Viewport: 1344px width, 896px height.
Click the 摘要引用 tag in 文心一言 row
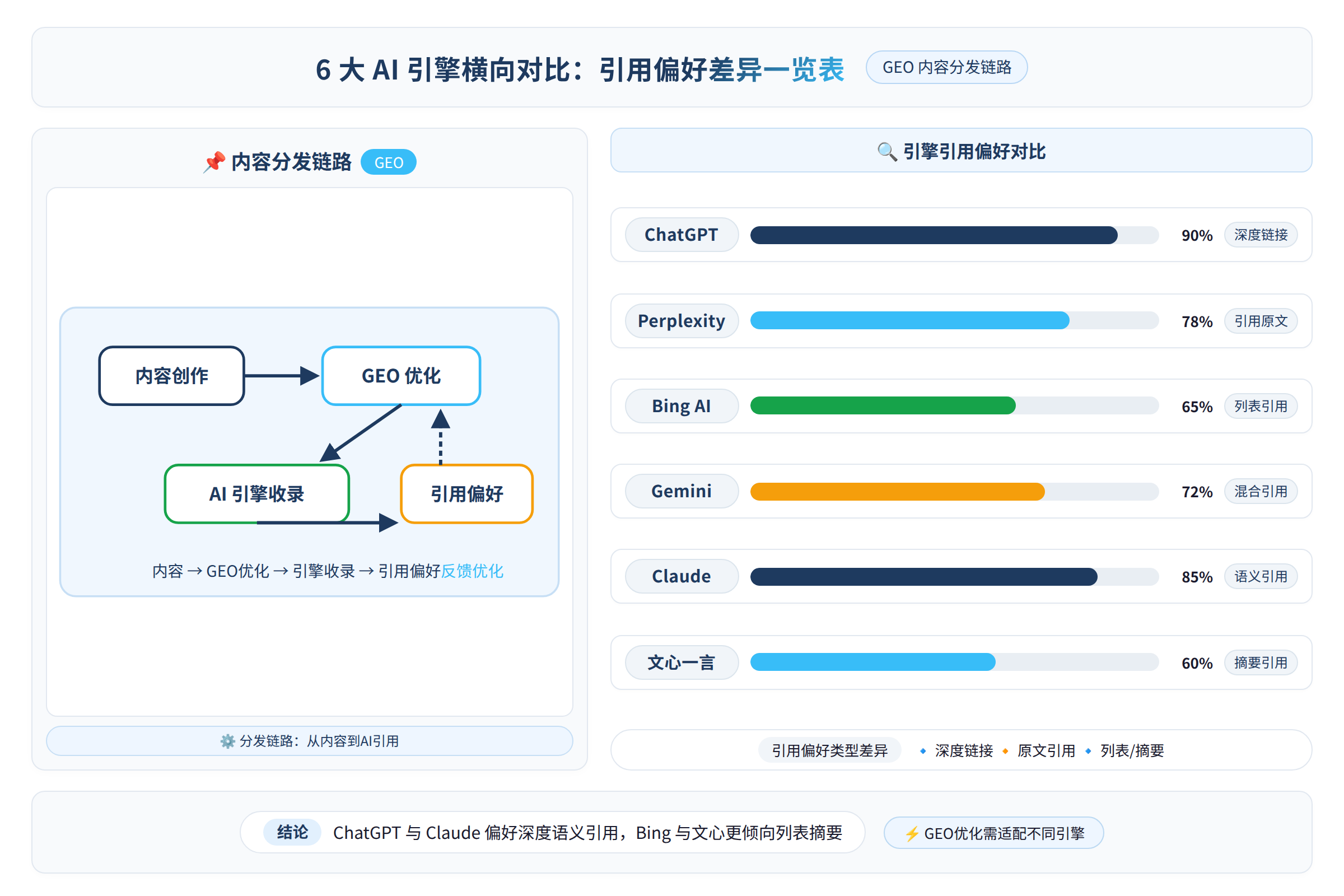pos(1261,663)
